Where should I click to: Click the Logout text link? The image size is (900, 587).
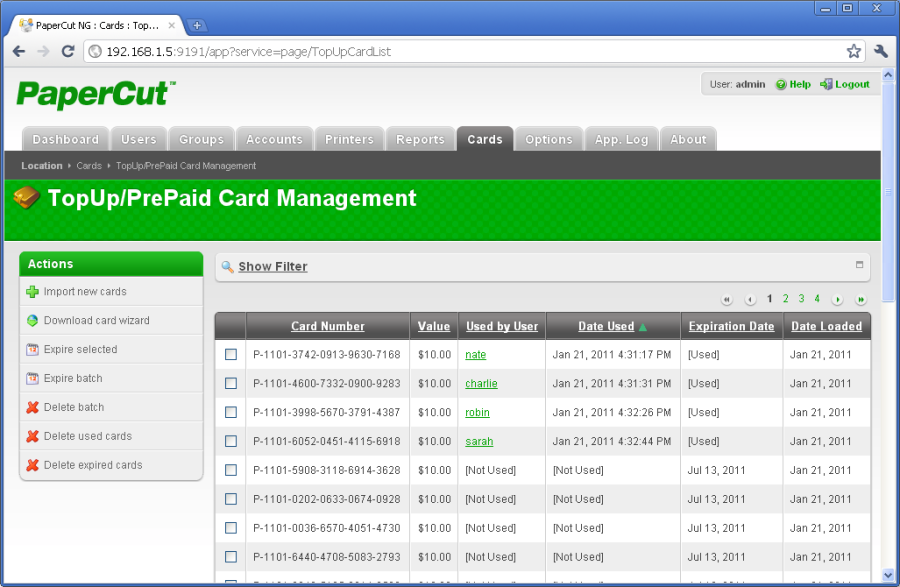point(852,84)
